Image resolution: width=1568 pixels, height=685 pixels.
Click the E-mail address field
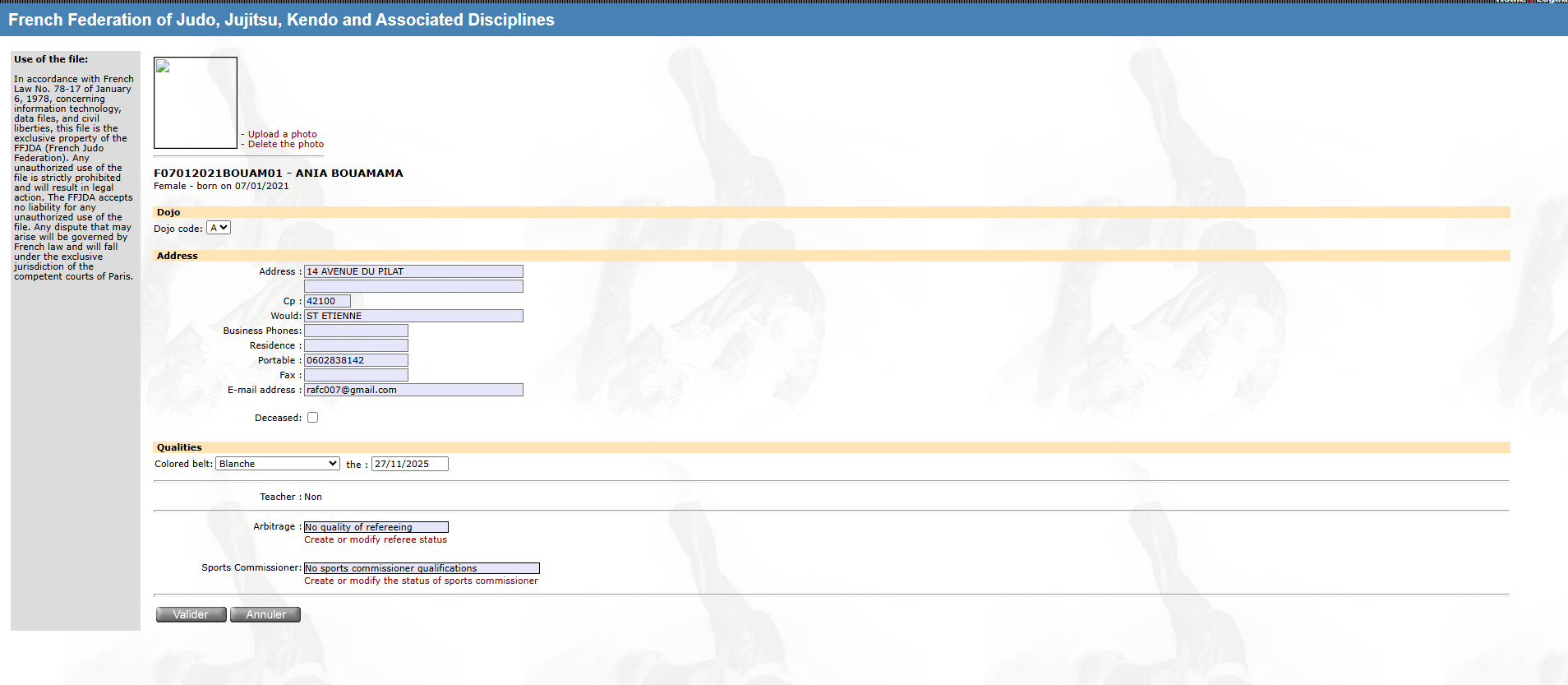point(413,390)
